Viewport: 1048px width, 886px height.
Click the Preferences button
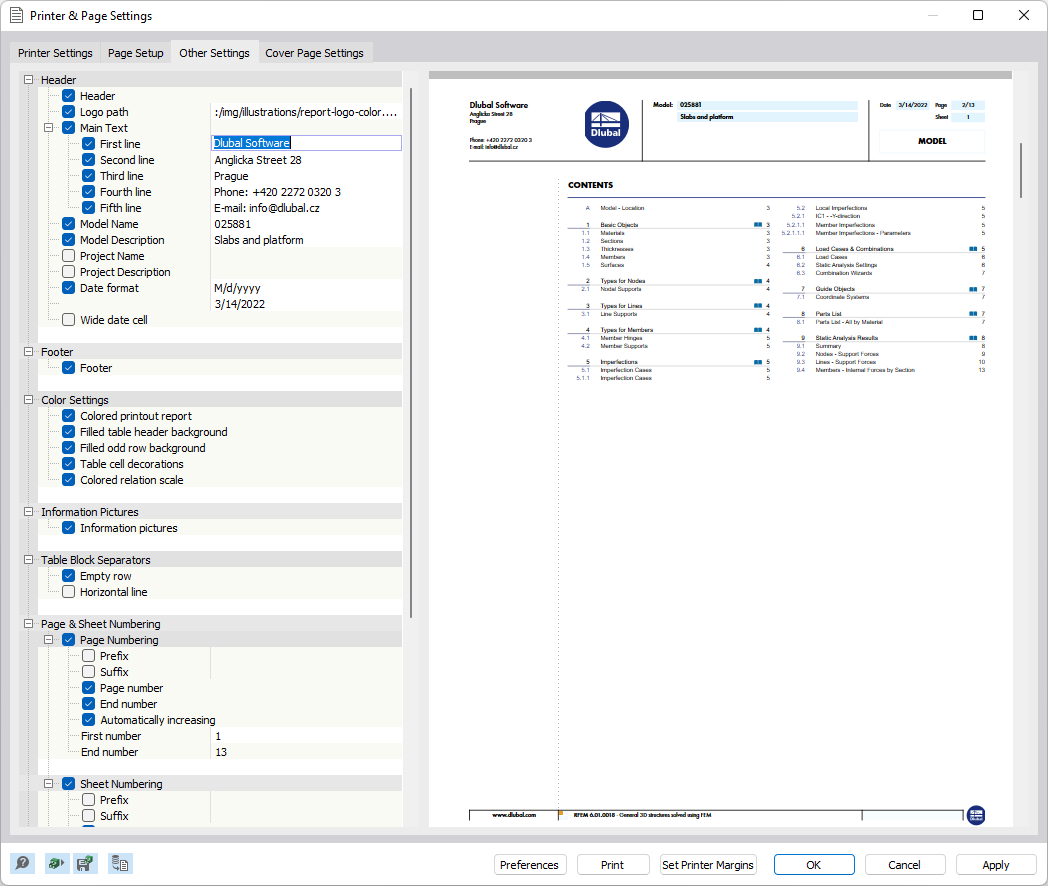click(x=529, y=865)
